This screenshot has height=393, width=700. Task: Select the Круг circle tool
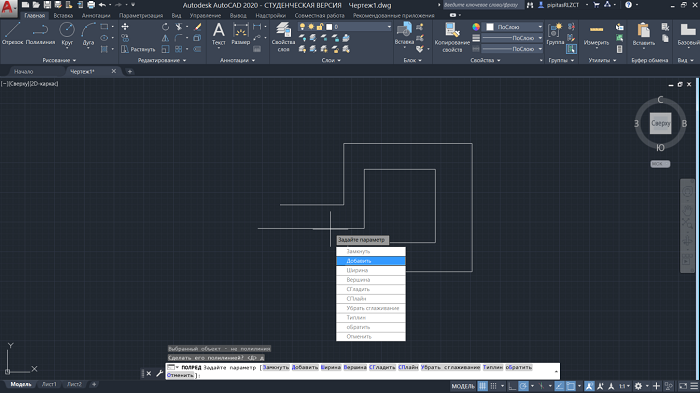[x=67, y=34]
